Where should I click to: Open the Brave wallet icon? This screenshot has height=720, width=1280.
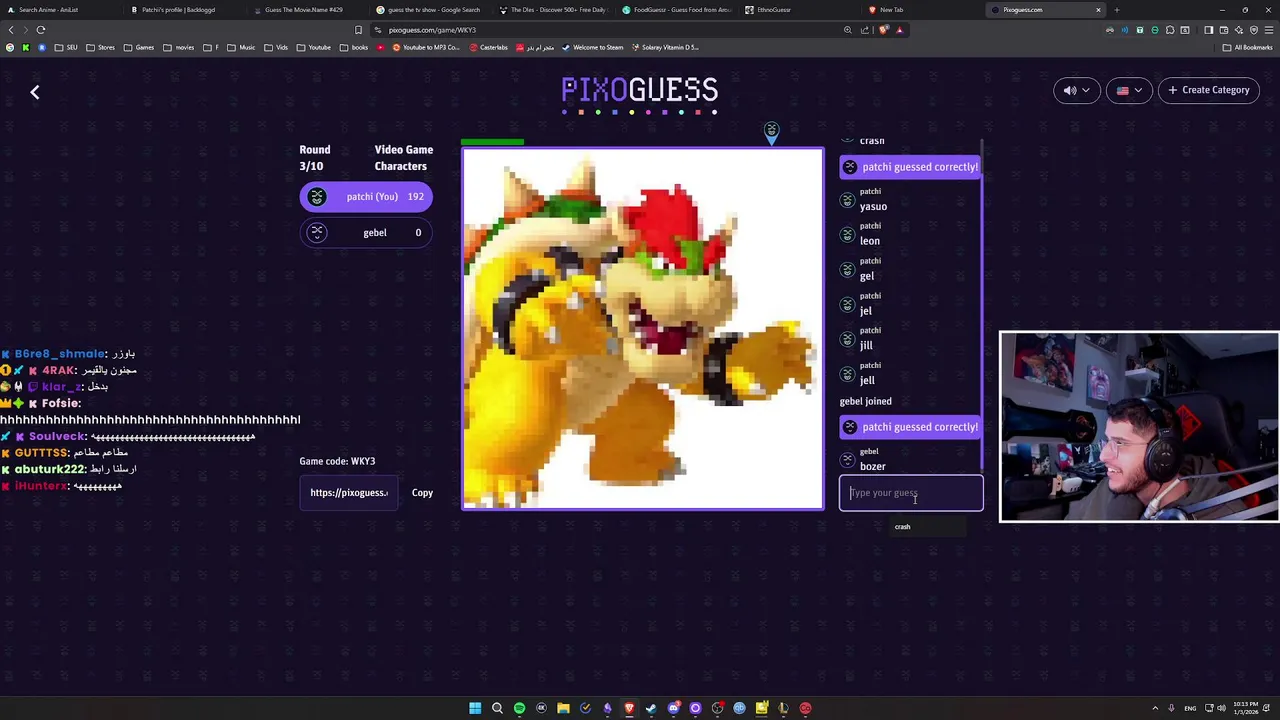[x=1223, y=30]
